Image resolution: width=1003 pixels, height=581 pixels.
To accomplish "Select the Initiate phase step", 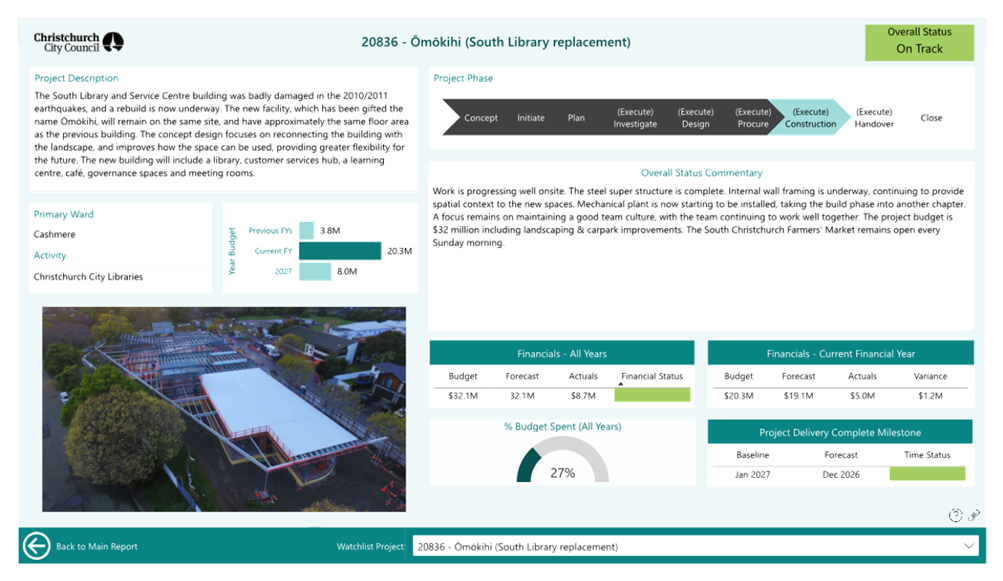I will [531, 118].
